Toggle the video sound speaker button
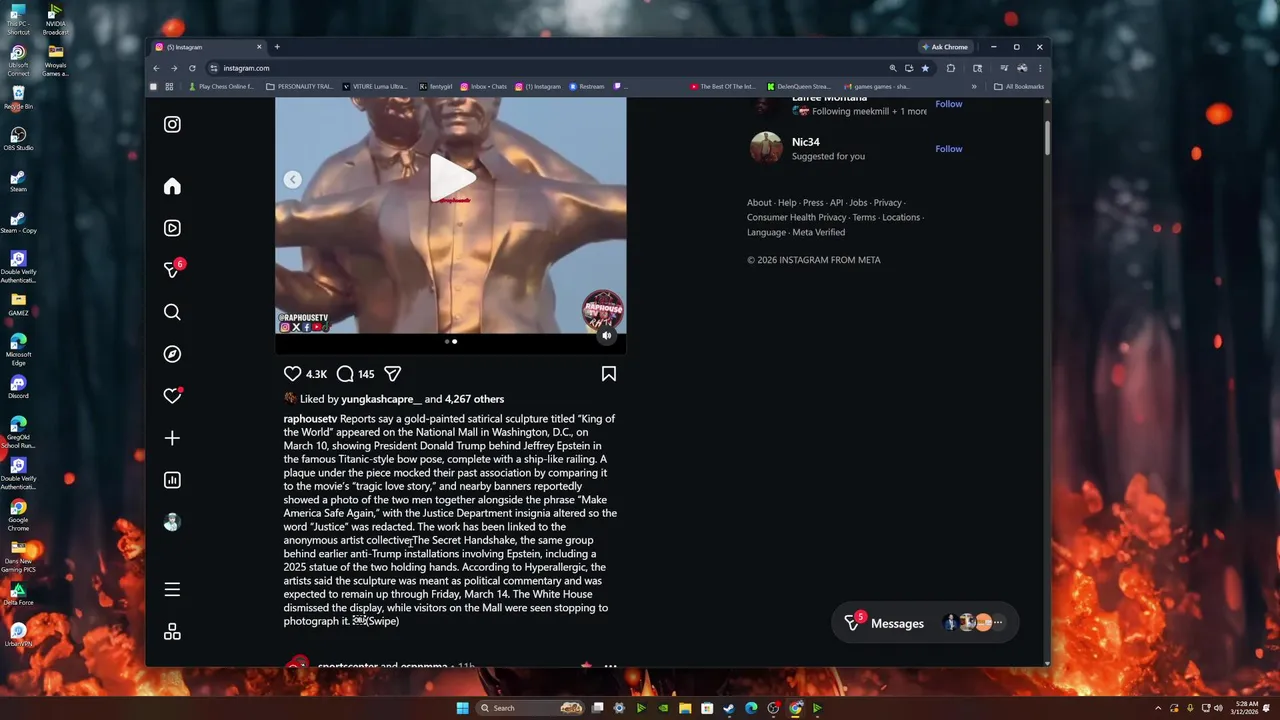The width and height of the screenshot is (1280, 720). coord(606,336)
